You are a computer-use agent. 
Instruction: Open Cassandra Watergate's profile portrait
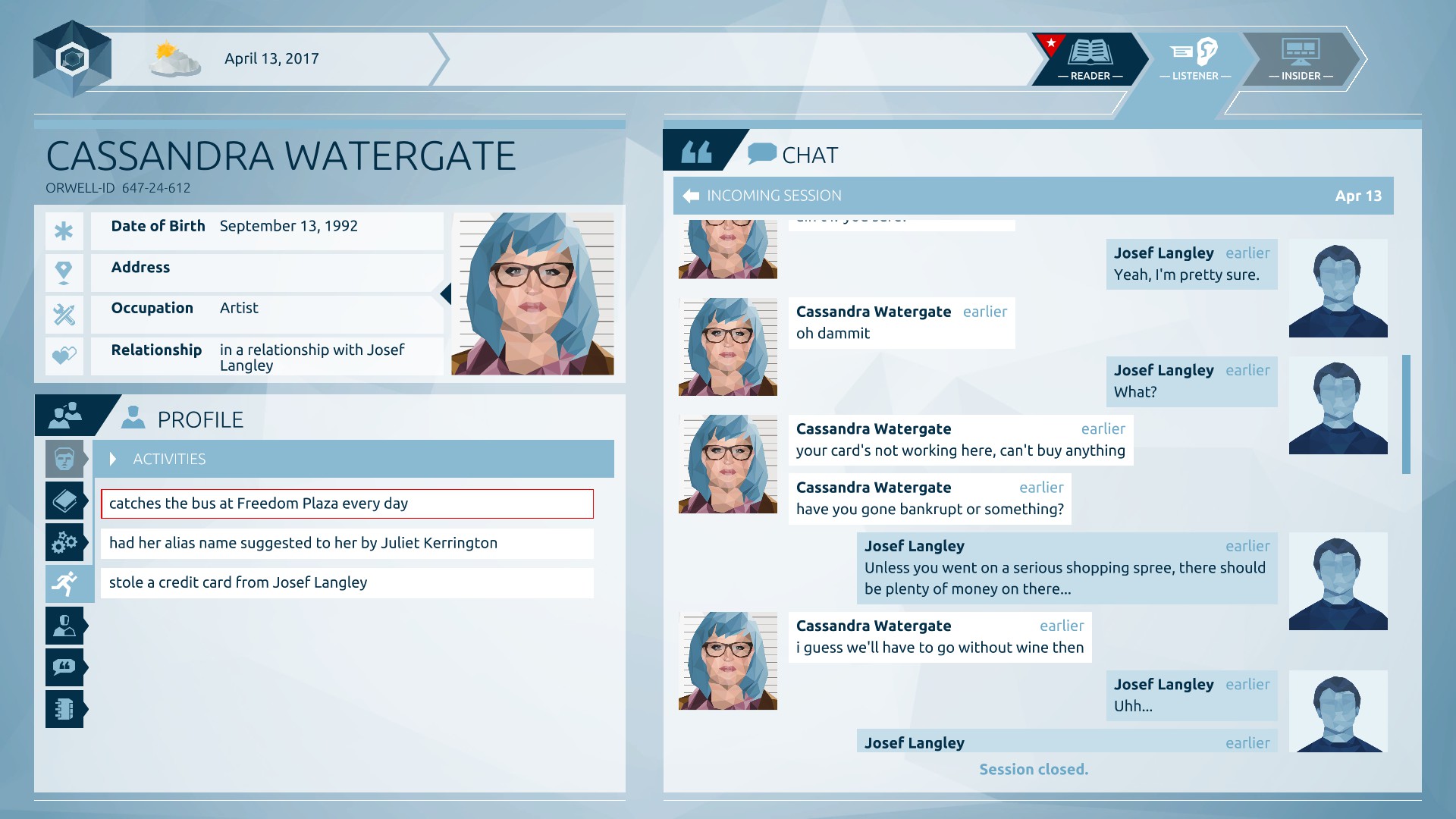[532, 293]
